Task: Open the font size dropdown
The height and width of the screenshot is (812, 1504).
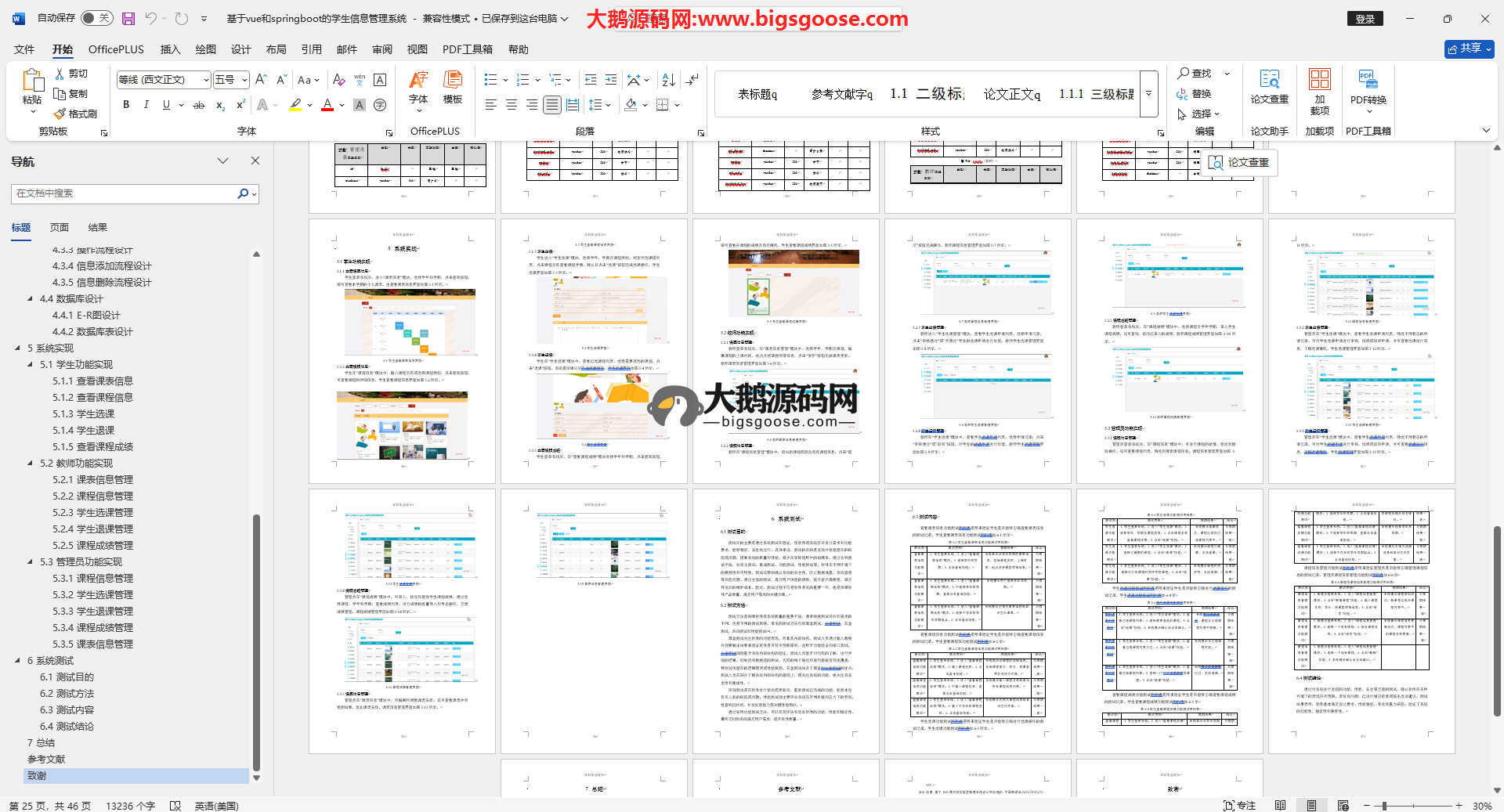Action: pyautogui.click(x=244, y=80)
